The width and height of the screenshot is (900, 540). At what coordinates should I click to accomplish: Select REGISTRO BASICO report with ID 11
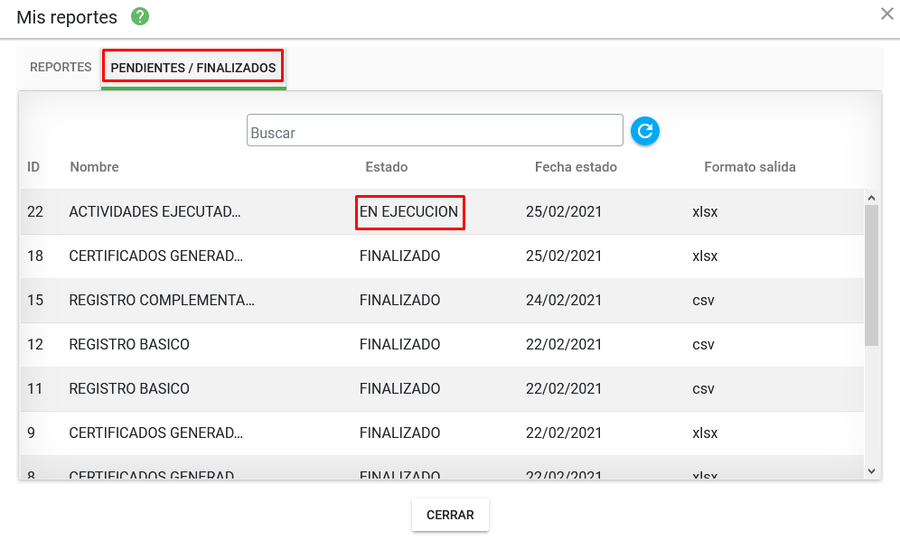coord(442,389)
